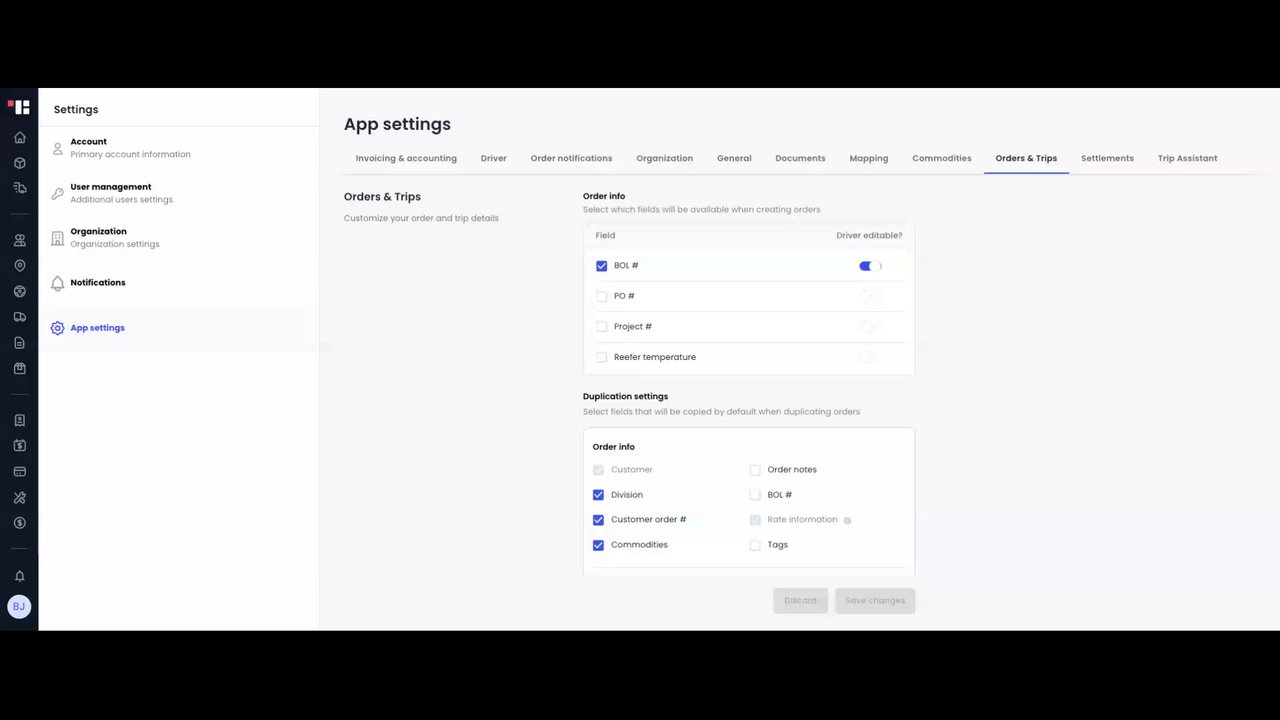Click the person icon beside Account

click(x=57, y=148)
